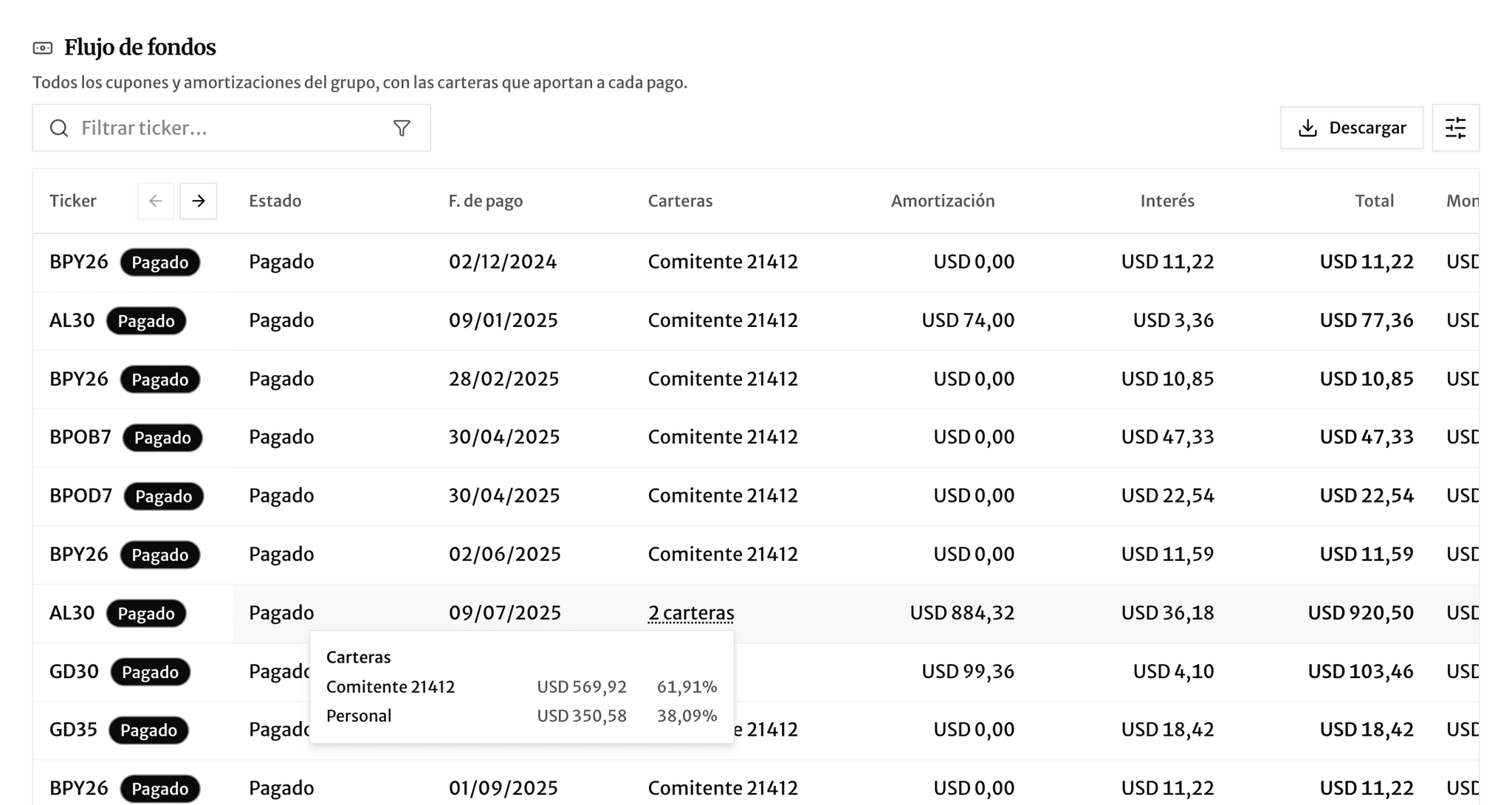Click interest USD 22,54
1512x805 pixels.
coord(1167,496)
